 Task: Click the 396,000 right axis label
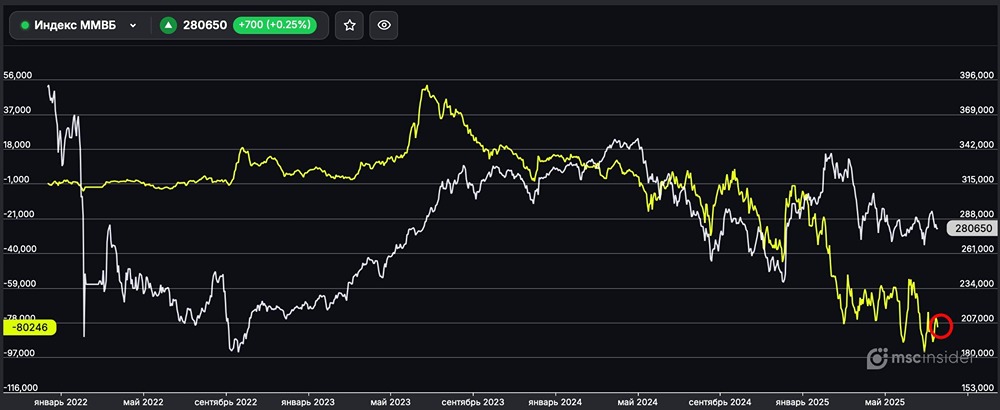(x=978, y=76)
